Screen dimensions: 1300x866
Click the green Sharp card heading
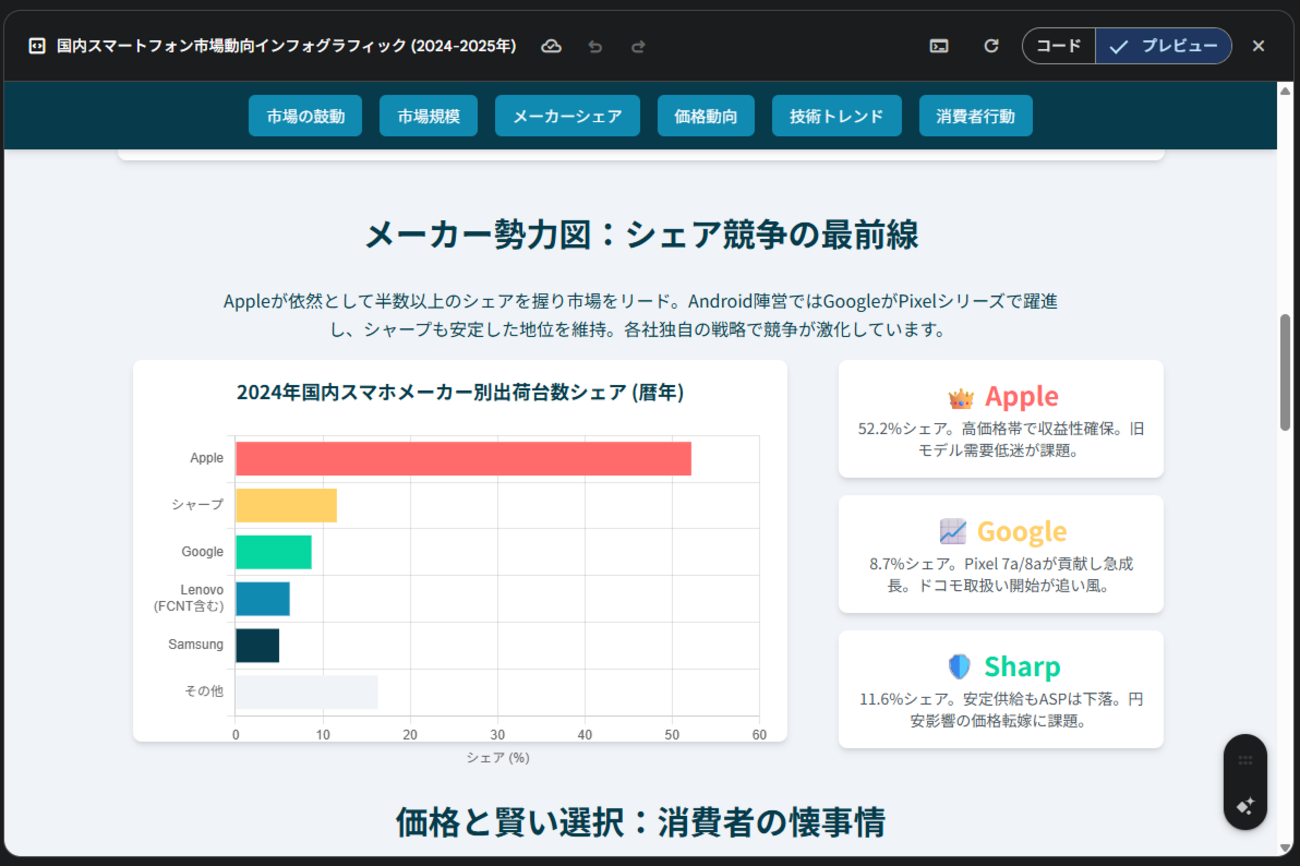coord(1022,667)
